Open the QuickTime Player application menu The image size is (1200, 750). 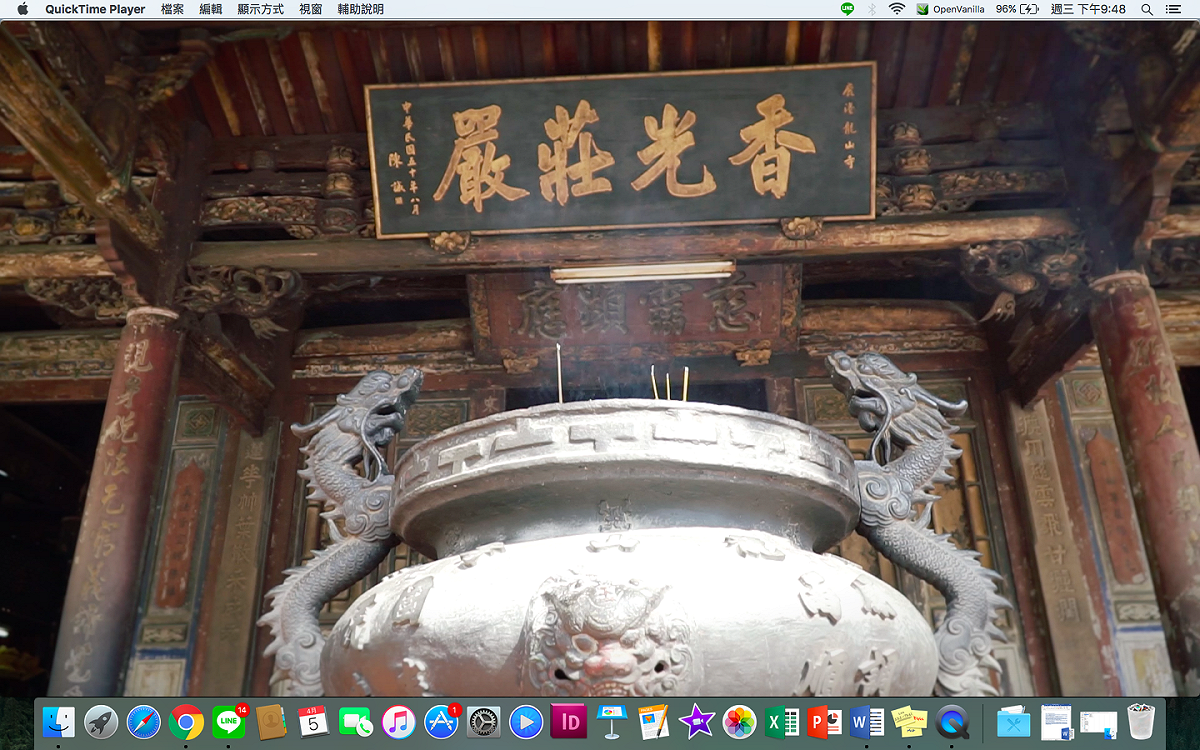point(95,9)
